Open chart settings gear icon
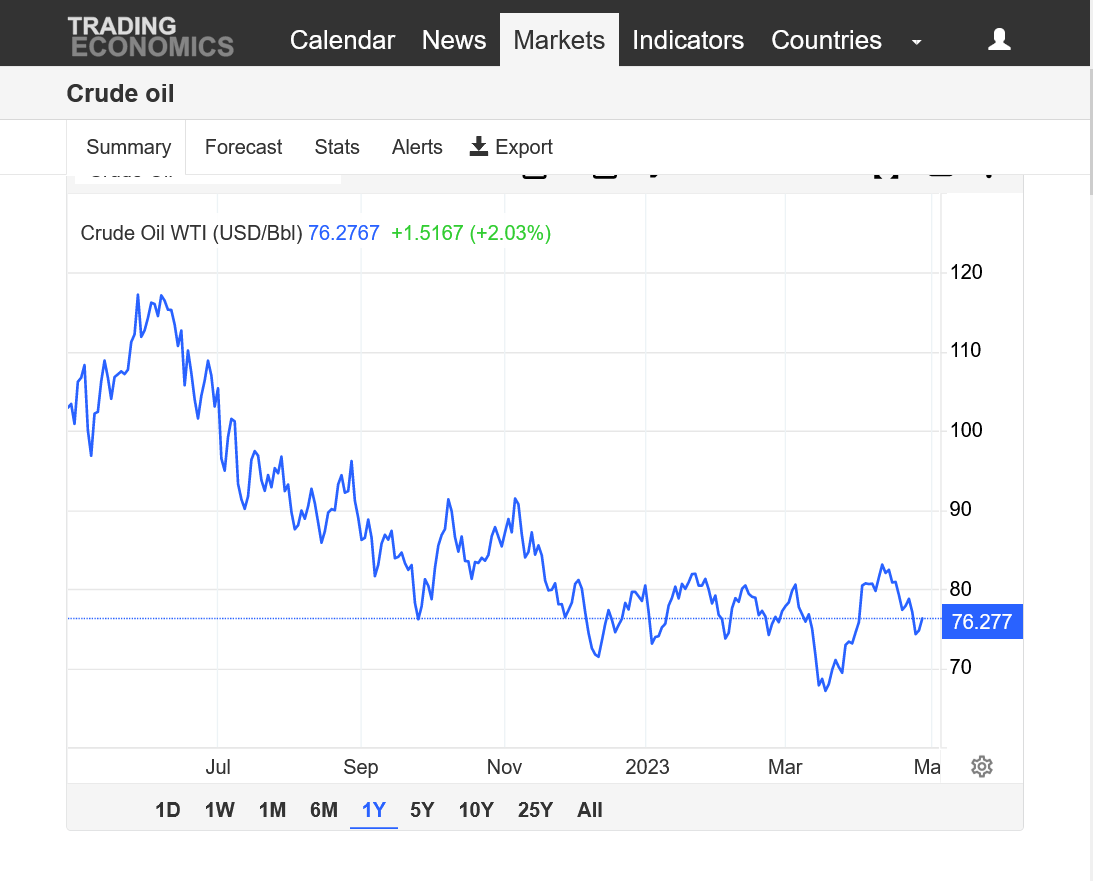1093x882 pixels. click(x=981, y=766)
